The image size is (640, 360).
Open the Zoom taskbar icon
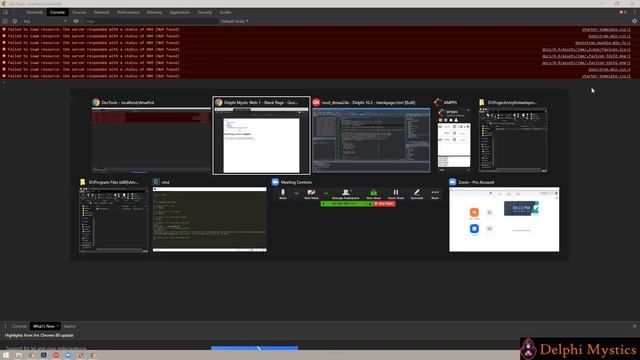point(68,356)
